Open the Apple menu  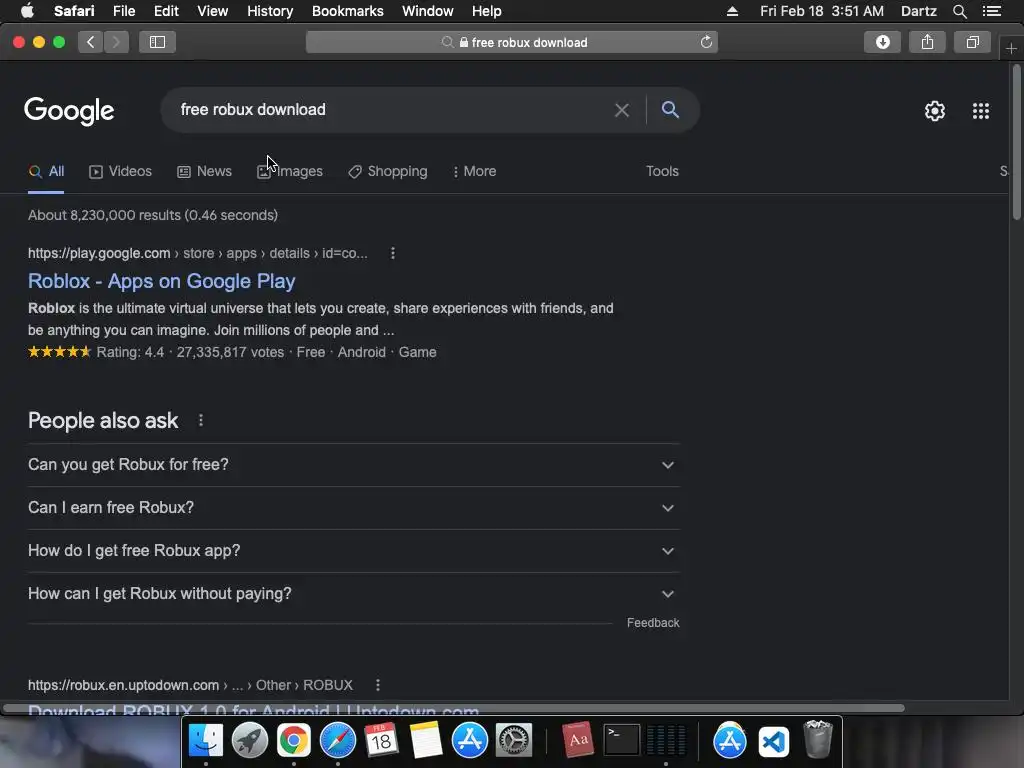(27, 11)
